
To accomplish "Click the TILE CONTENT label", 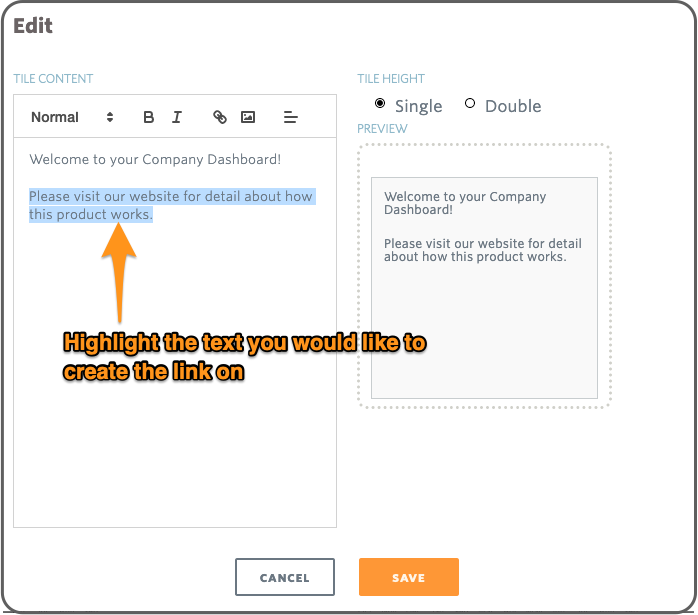I will pos(53,79).
